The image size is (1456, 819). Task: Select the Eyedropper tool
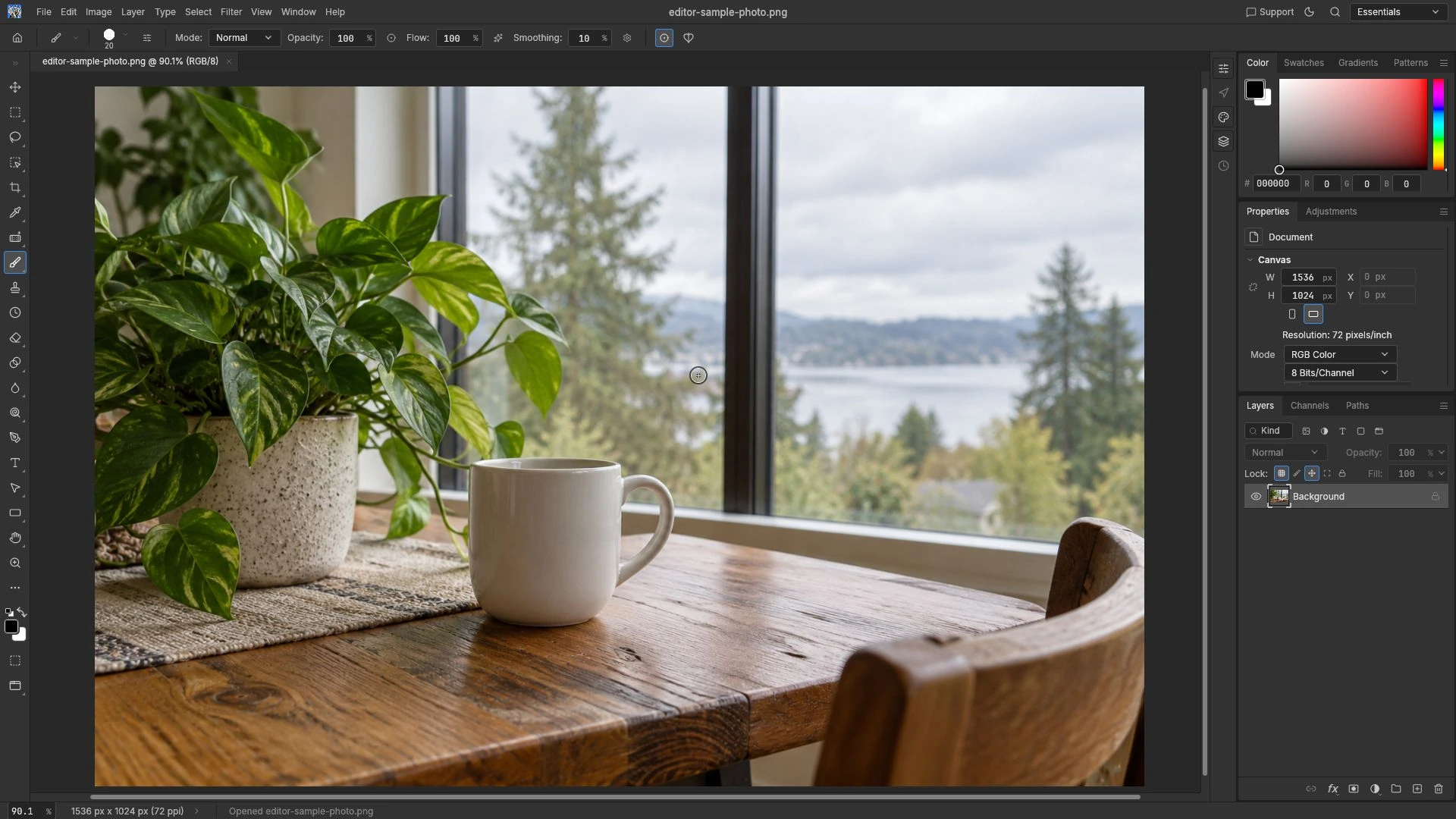coord(15,213)
